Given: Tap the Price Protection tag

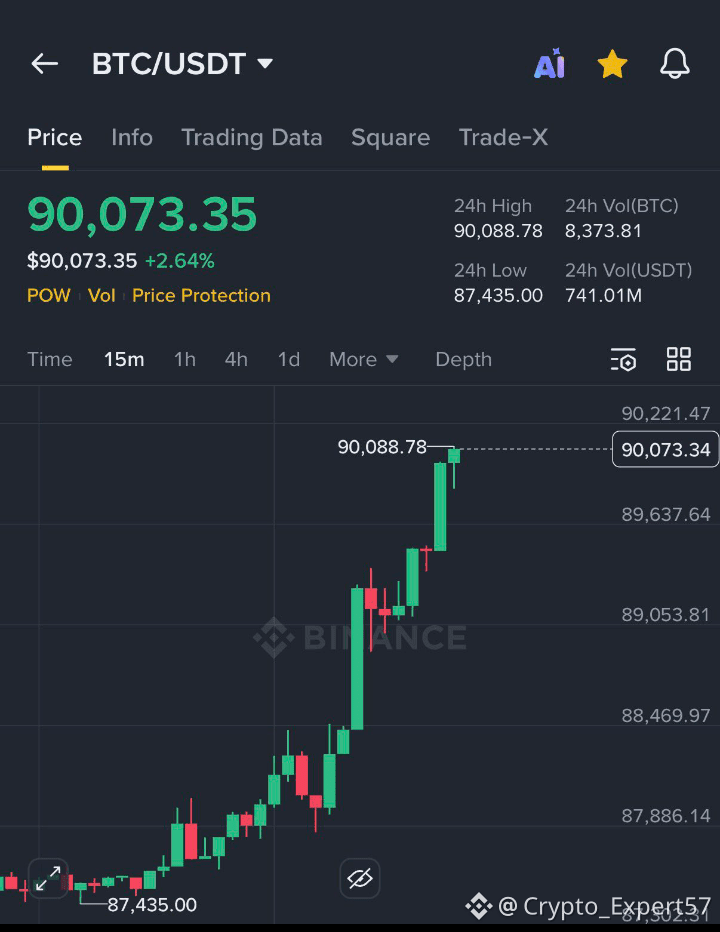Looking at the screenshot, I should tap(201, 295).
